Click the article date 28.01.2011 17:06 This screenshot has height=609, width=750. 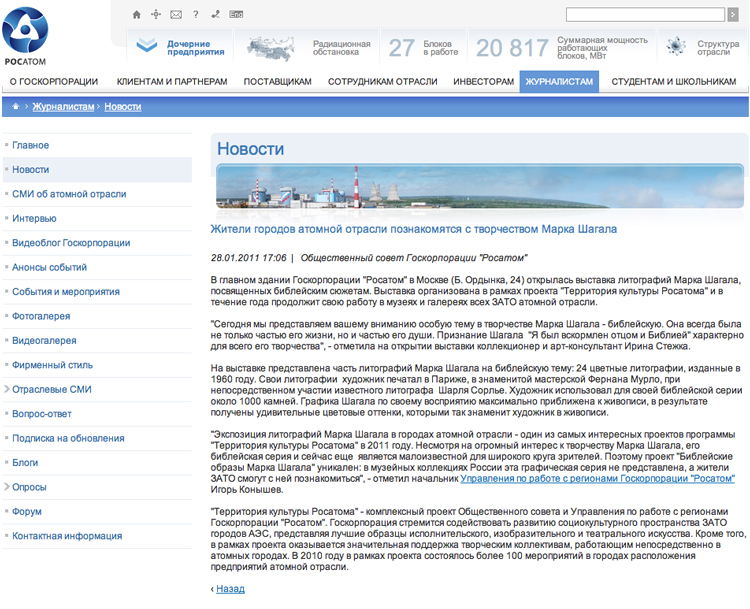click(248, 258)
